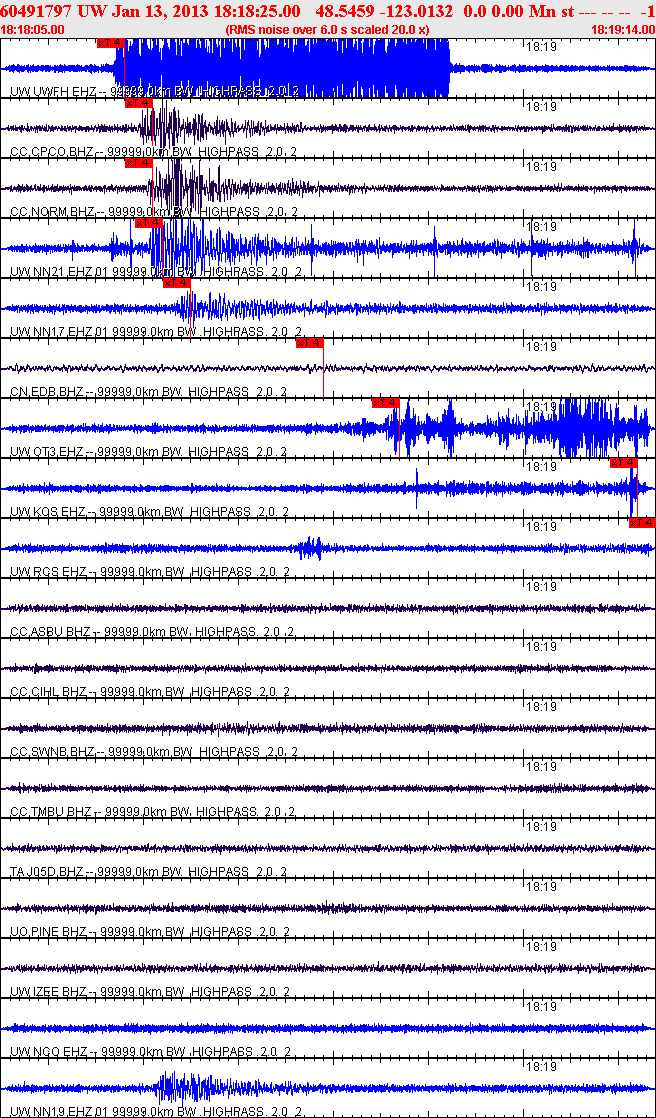Select the xT 4 pick flag on KOS trace
The width and height of the screenshot is (656, 1118).
[x=624, y=463]
